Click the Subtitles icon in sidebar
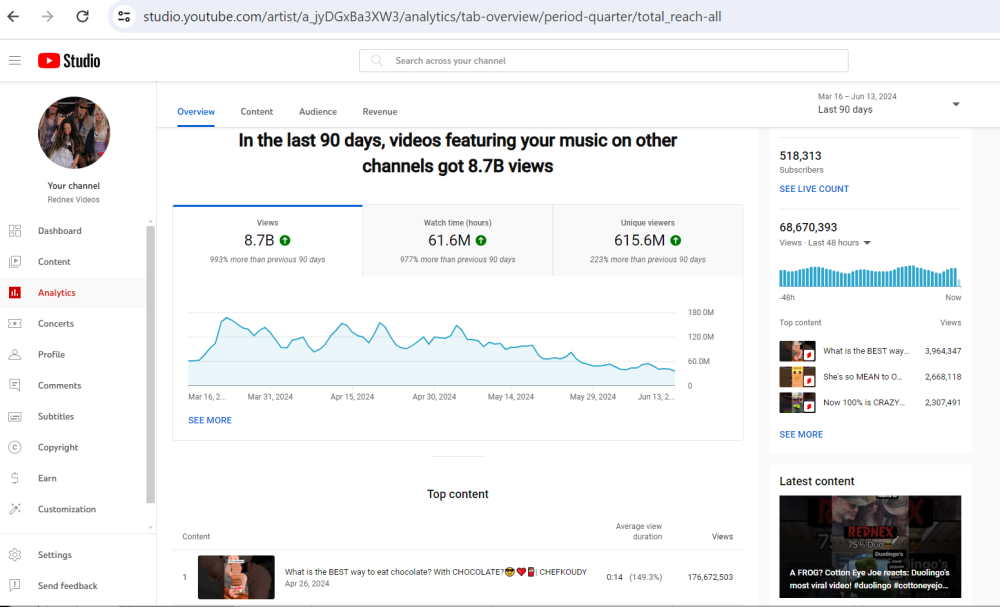The height and width of the screenshot is (607, 1000). 15,416
